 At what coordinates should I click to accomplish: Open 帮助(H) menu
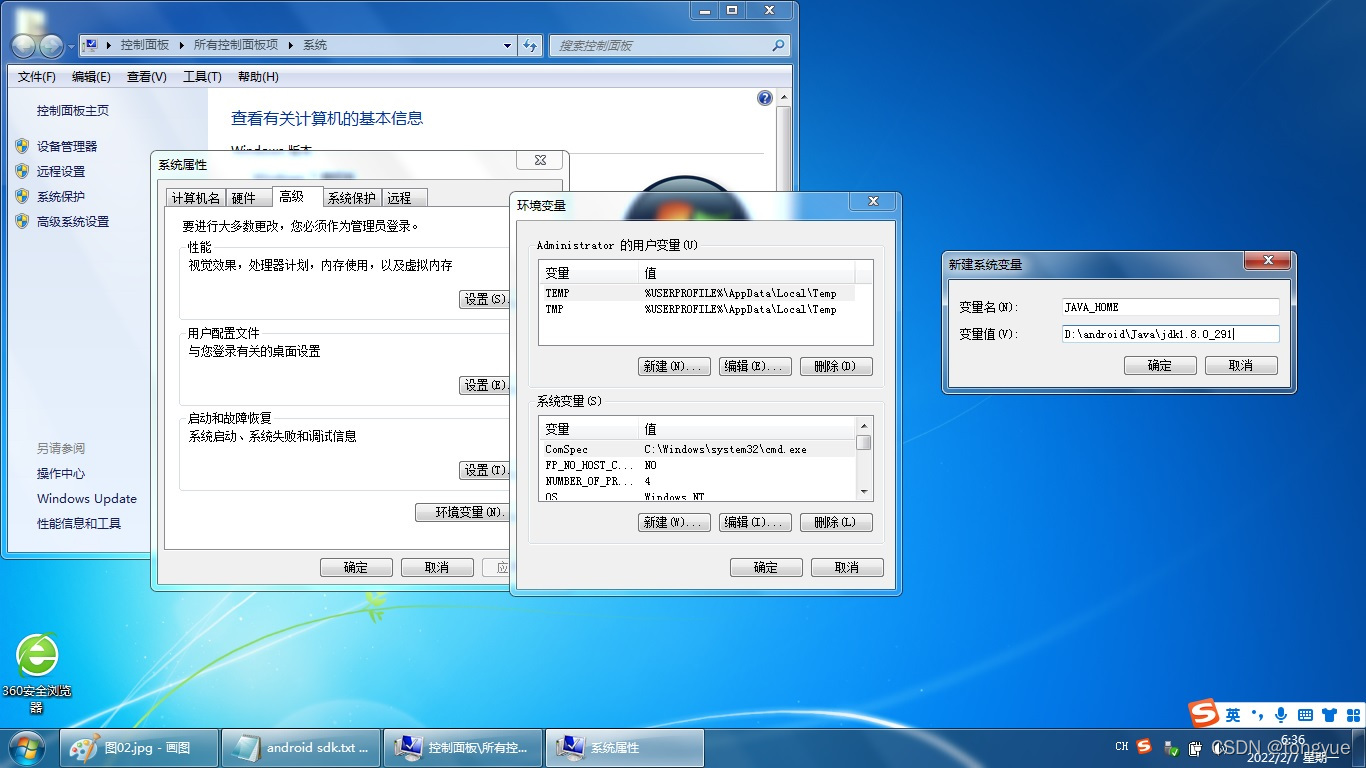(x=258, y=77)
